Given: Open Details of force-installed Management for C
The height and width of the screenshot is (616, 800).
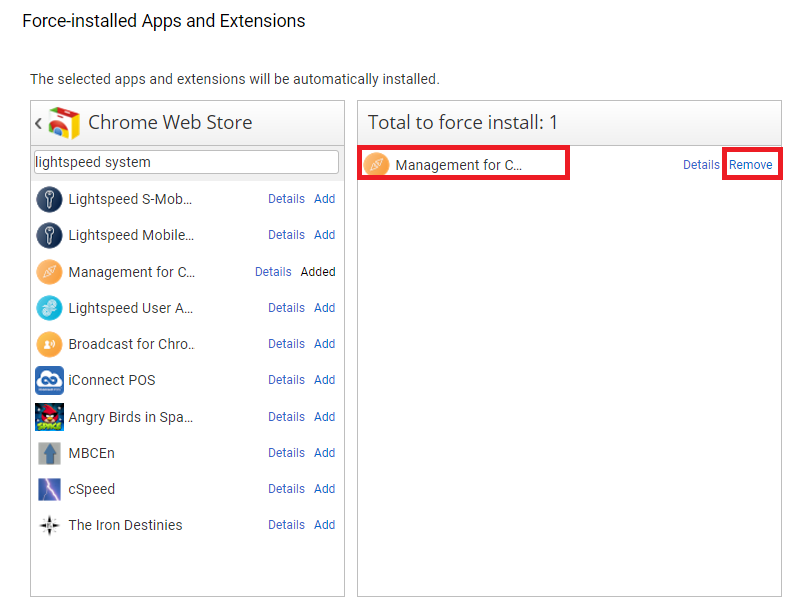Looking at the screenshot, I should coord(701,165).
